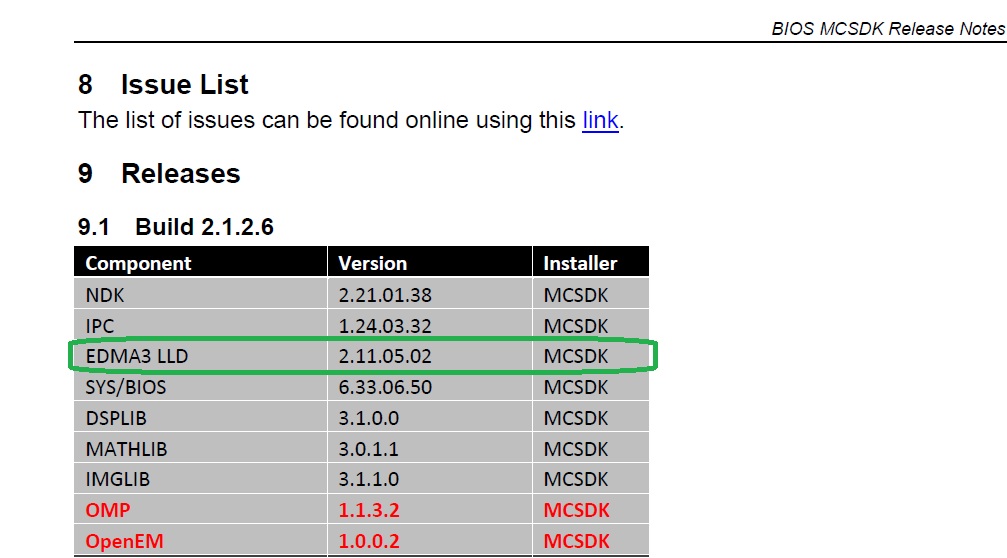This screenshot has height=558, width=1007.
Task: Select version '3.1.0.0' cell
Action: tap(430, 417)
